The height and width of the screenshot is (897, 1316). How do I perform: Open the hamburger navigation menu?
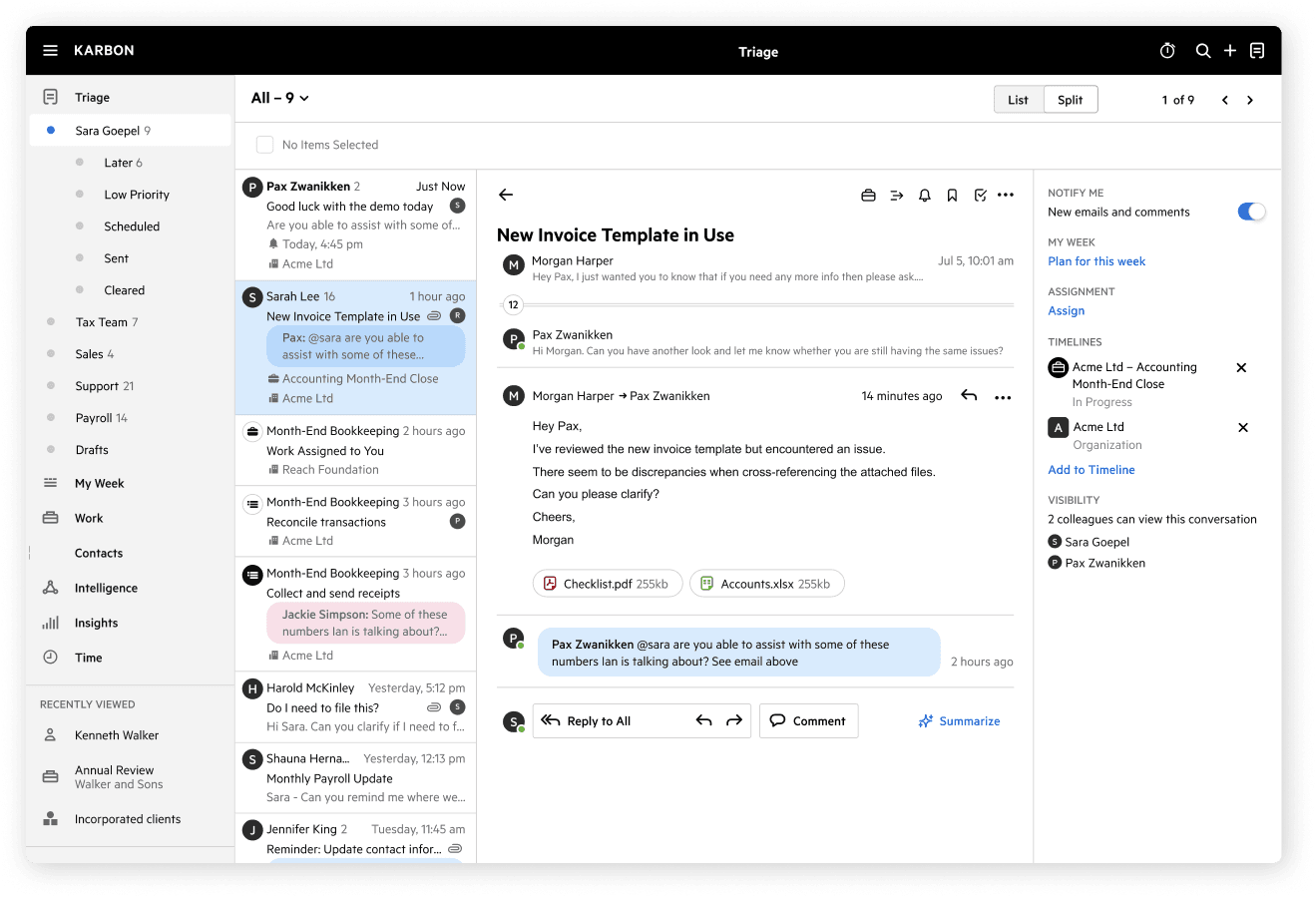[x=50, y=51]
